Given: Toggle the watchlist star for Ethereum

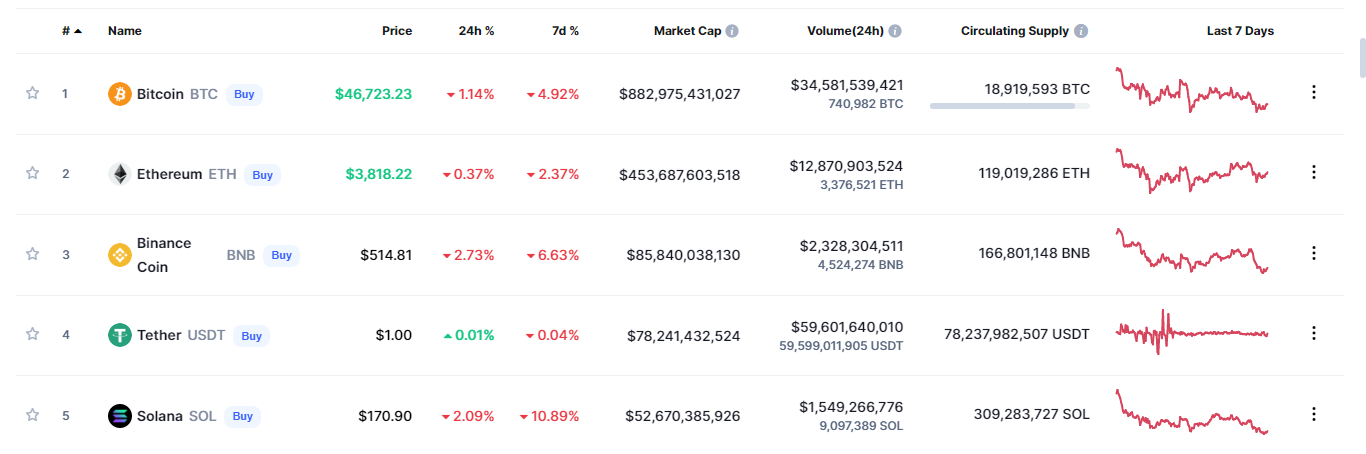Looking at the screenshot, I should (32, 173).
